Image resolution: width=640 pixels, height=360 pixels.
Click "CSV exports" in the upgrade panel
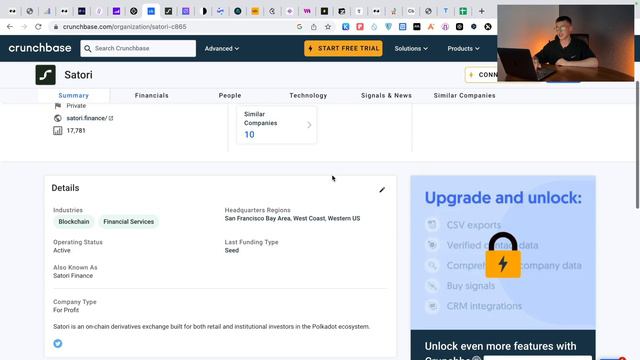pos(473,225)
